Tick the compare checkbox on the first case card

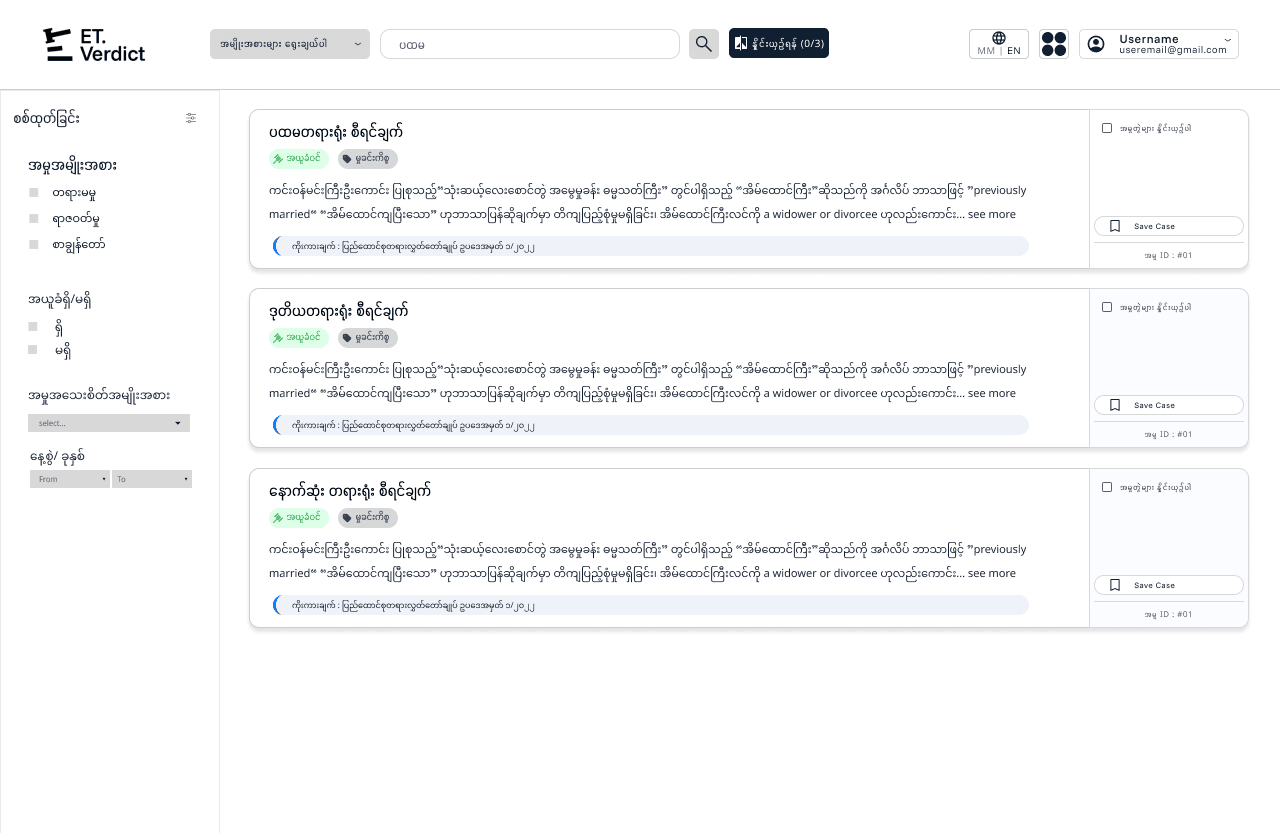tap(1107, 127)
